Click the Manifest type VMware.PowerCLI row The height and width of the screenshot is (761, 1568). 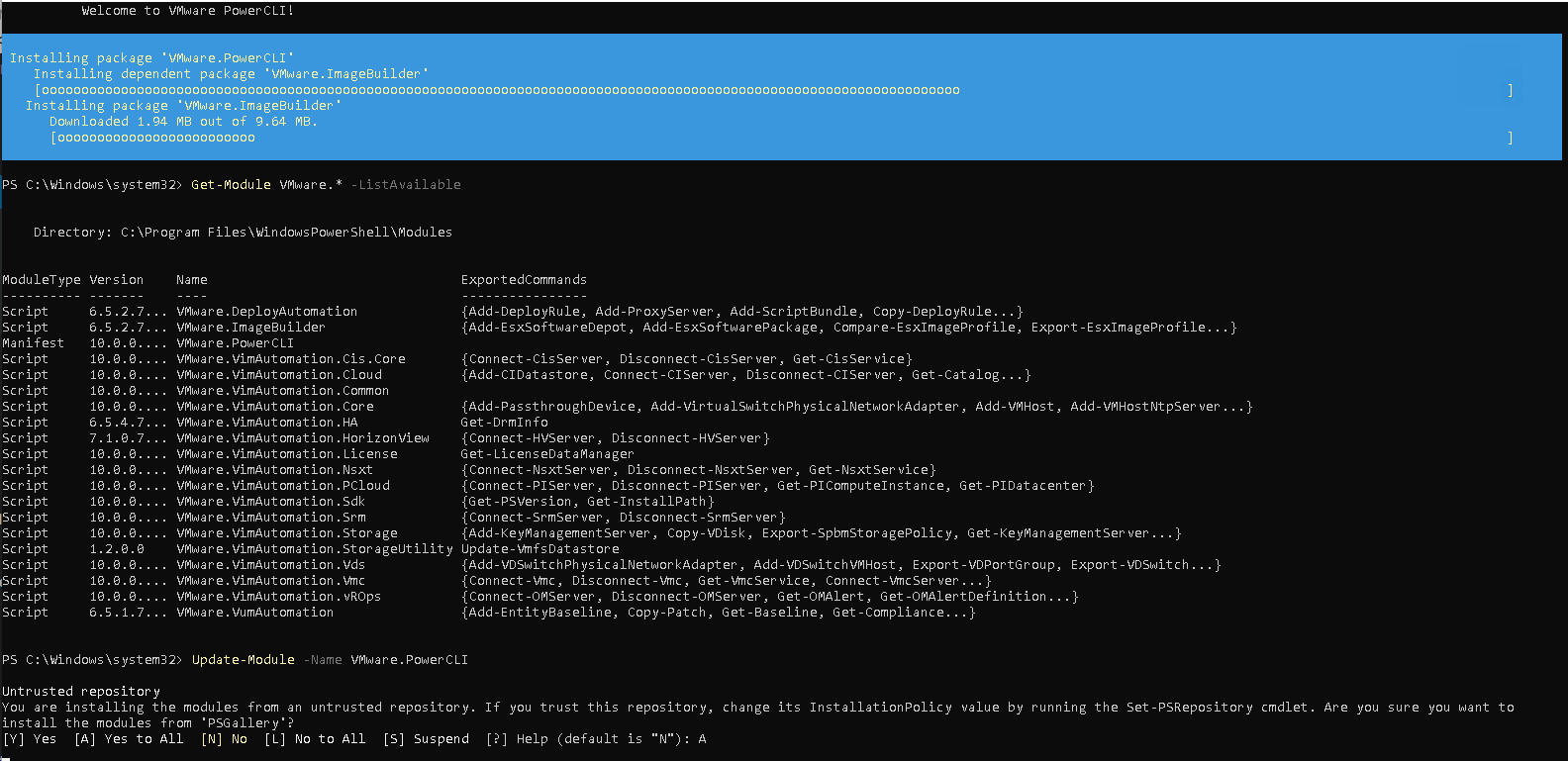point(235,343)
